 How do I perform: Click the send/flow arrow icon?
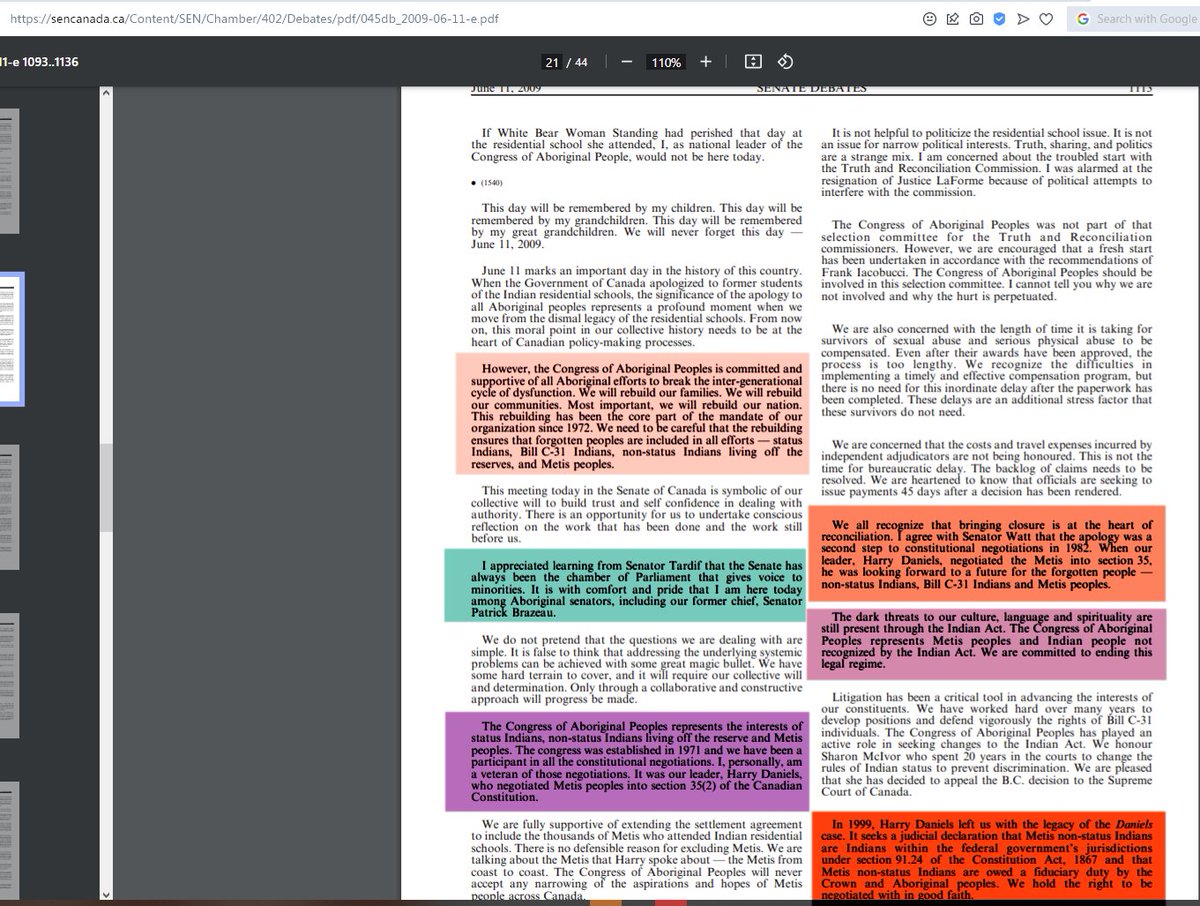[x=1022, y=18]
